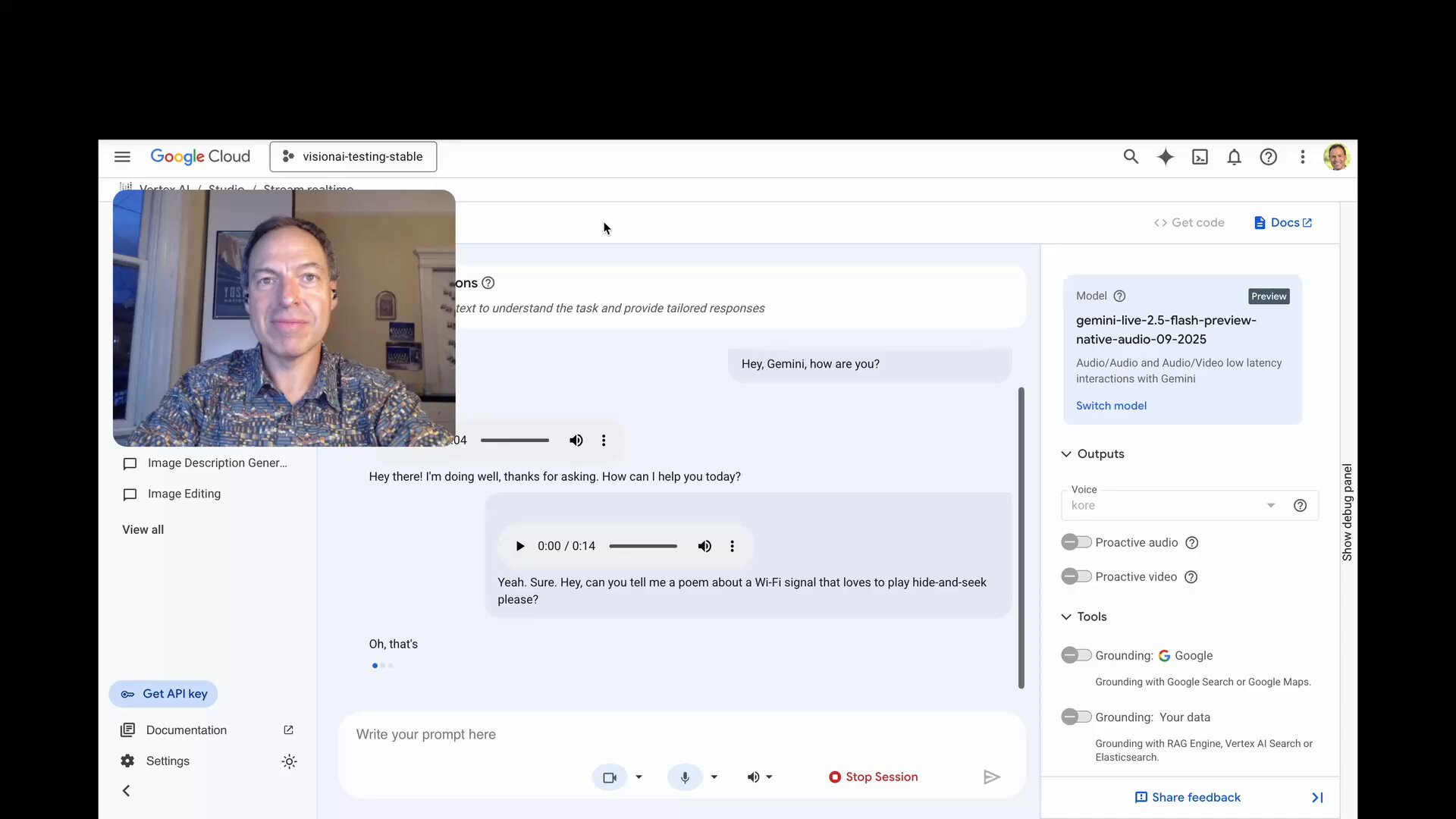The height and width of the screenshot is (819, 1456).
Task: Click the webcam preview thumbnail
Action: tap(284, 318)
